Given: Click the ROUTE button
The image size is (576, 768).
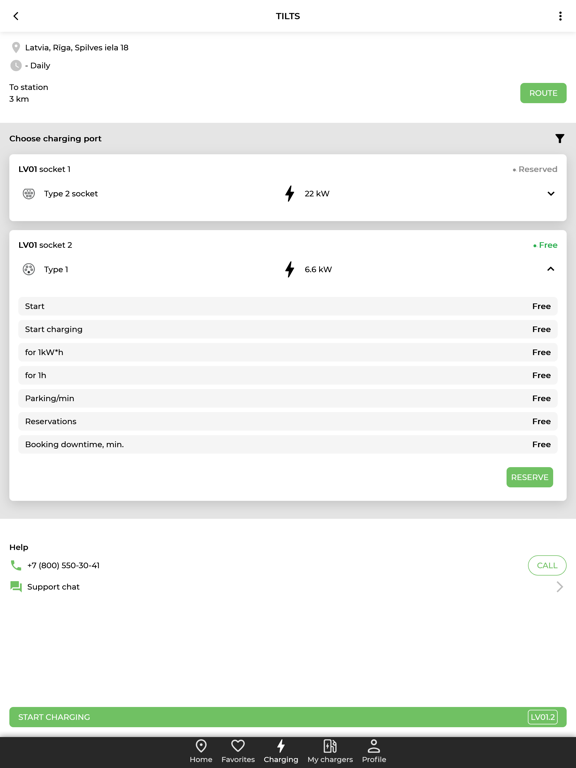Looking at the screenshot, I should (543, 93).
